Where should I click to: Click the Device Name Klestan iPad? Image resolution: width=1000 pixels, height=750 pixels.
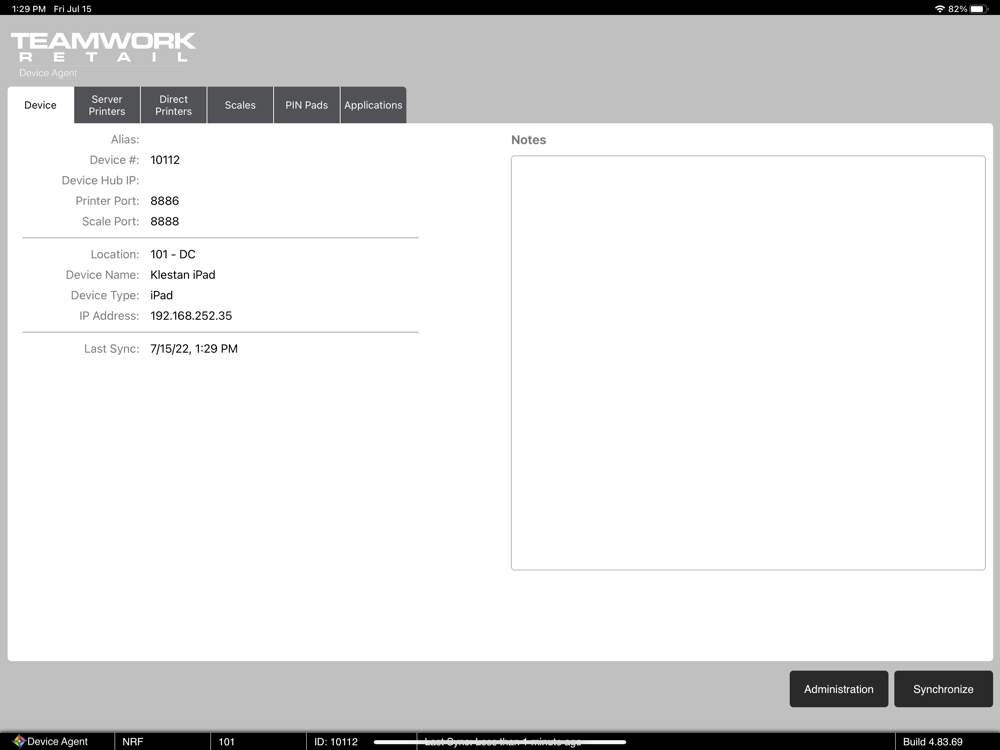(183, 275)
